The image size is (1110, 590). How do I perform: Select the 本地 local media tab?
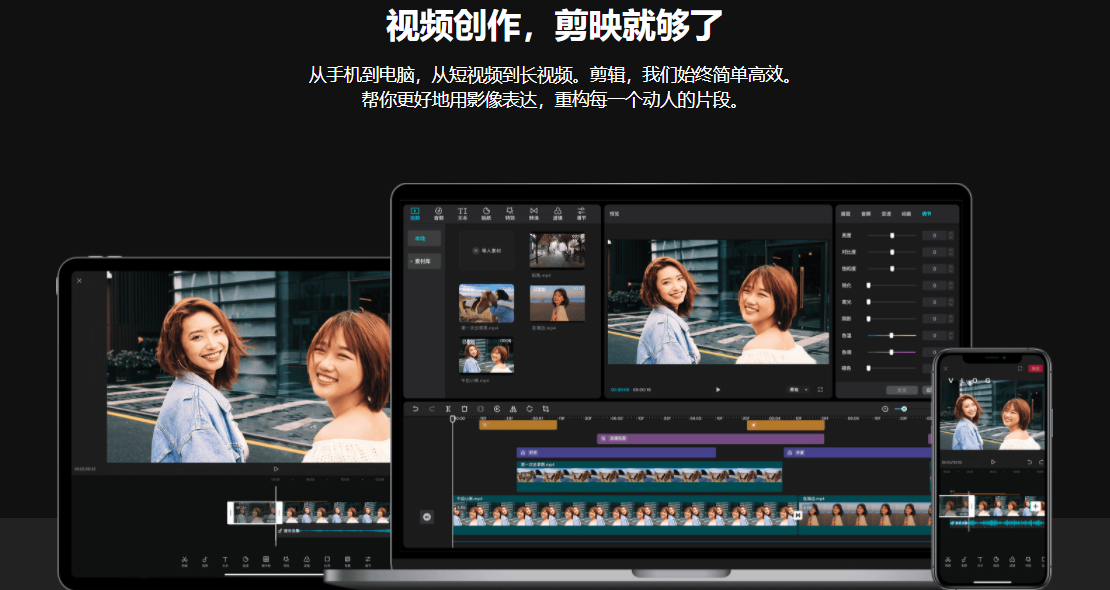click(x=424, y=239)
